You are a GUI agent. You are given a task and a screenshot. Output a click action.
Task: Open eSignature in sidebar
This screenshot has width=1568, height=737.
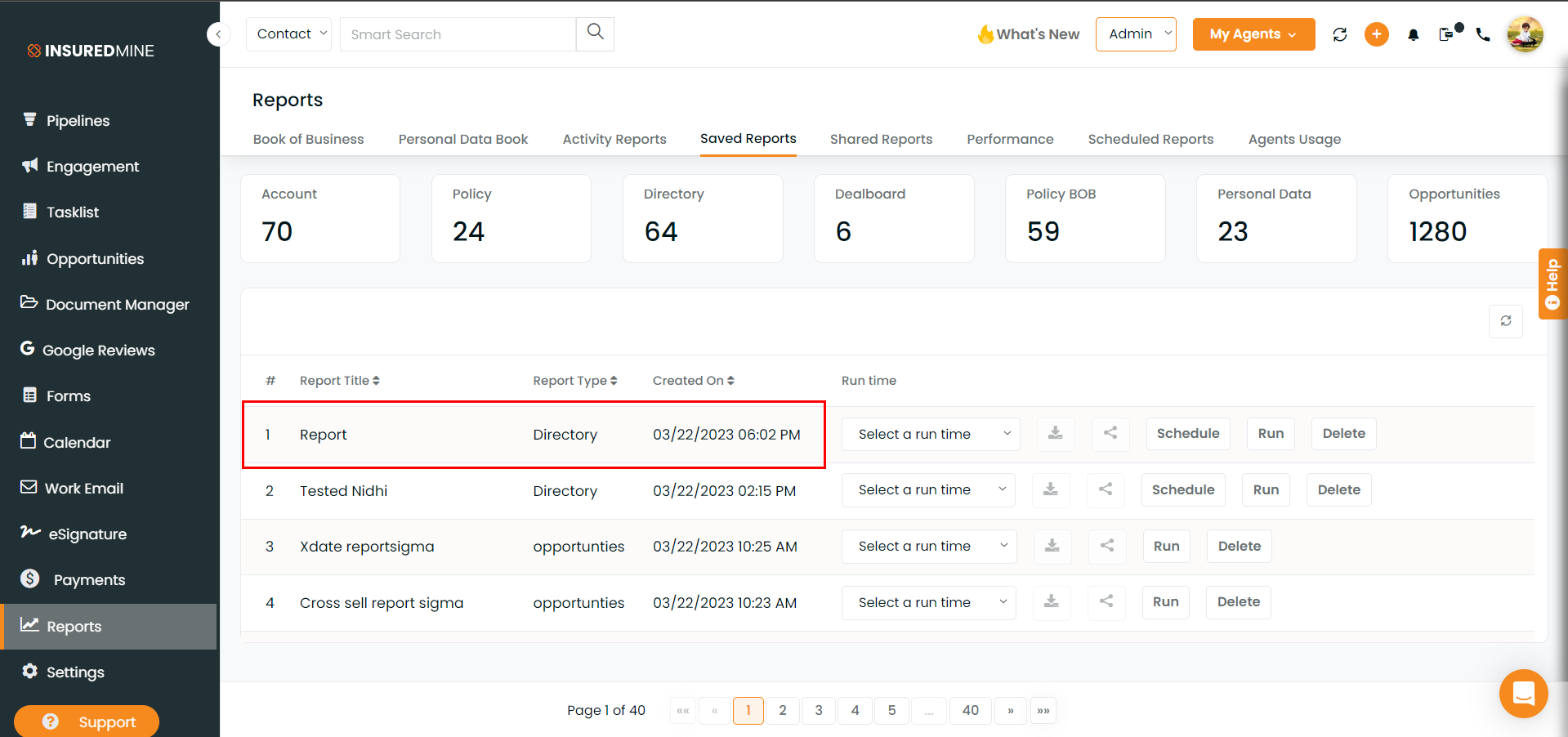[87, 534]
